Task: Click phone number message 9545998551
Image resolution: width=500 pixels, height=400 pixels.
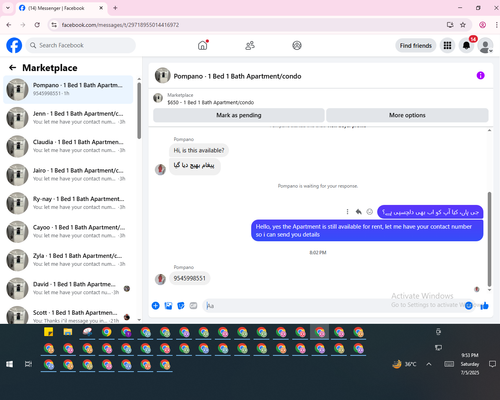Action: pos(189,278)
